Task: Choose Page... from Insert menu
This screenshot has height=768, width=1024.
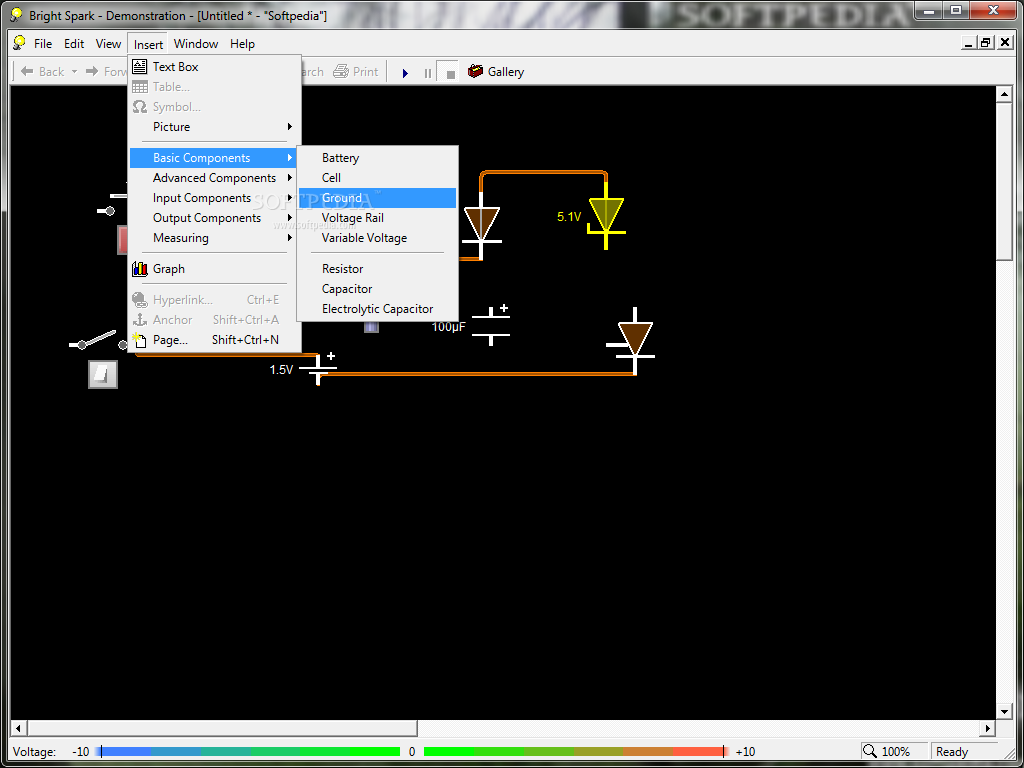Action: pos(214,340)
